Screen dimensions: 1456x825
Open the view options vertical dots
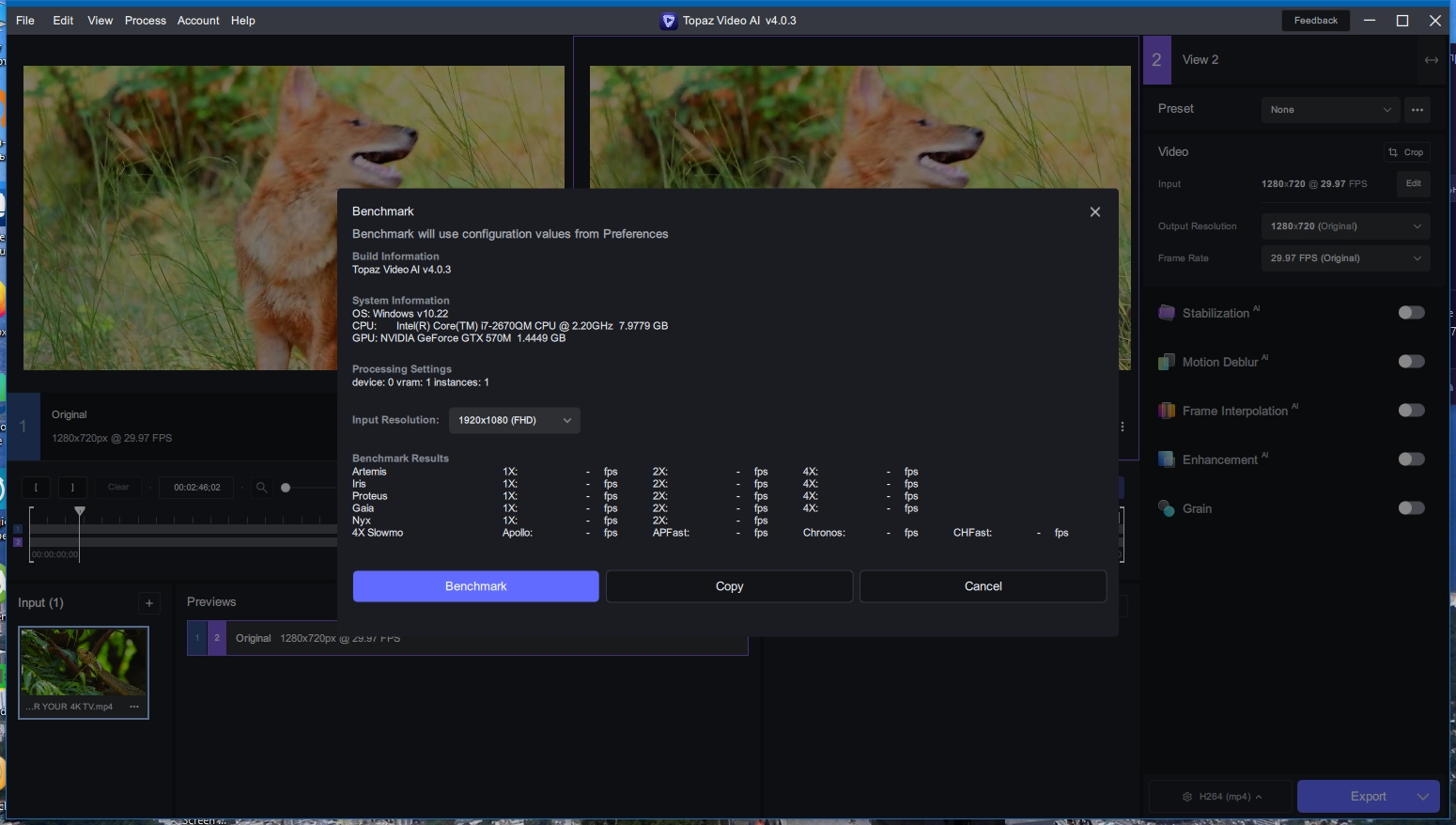[x=1123, y=427]
